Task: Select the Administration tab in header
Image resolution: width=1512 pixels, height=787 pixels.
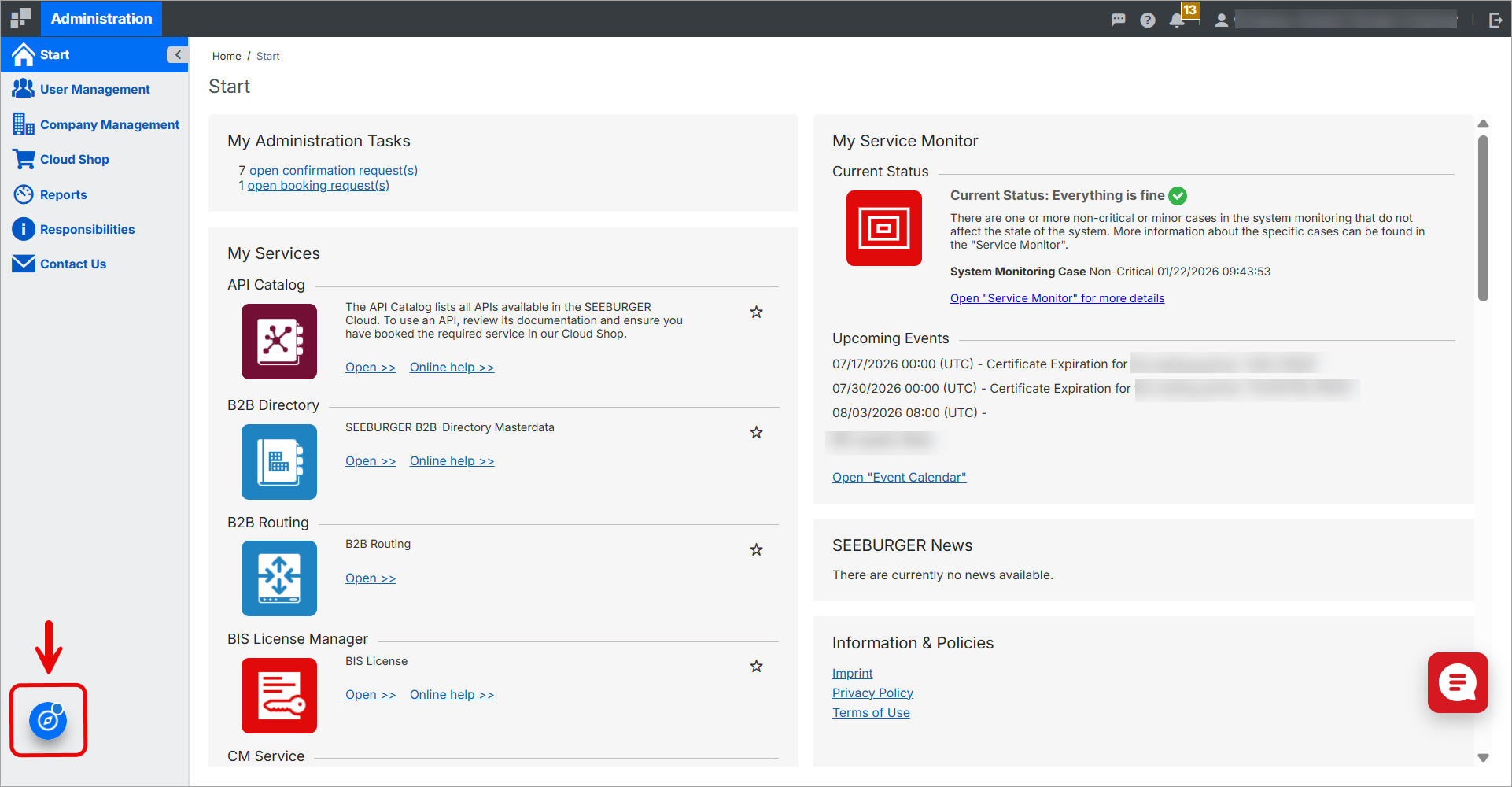Action: [101, 18]
